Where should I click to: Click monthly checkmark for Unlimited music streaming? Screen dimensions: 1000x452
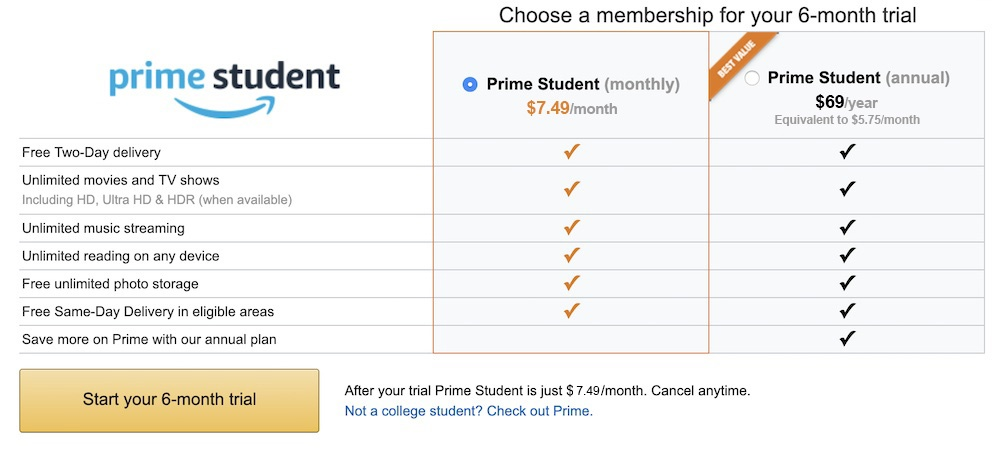coord(571,227)
